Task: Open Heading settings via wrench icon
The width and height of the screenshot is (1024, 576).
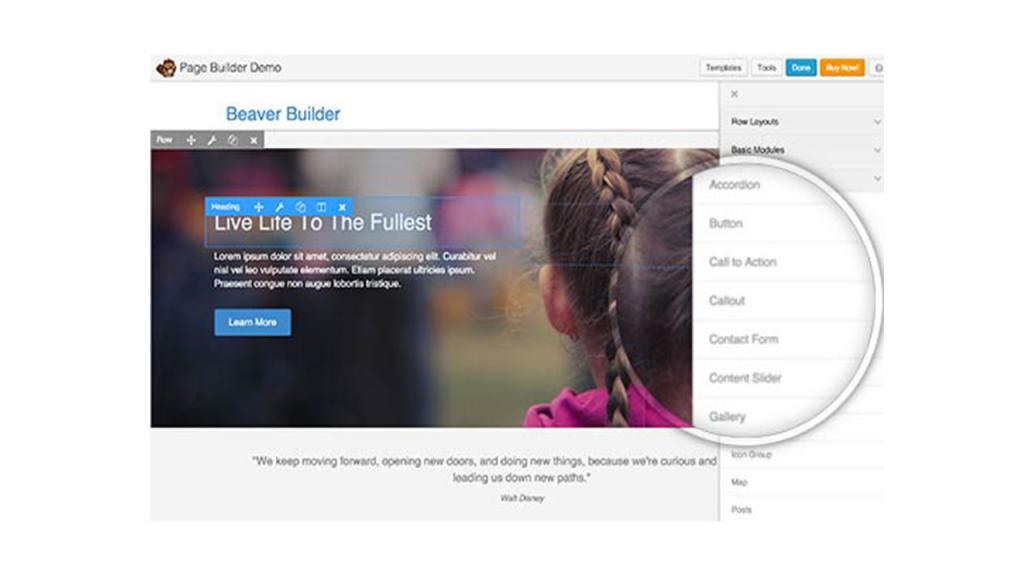Action: pyautogui.click(x=279, y=207)
